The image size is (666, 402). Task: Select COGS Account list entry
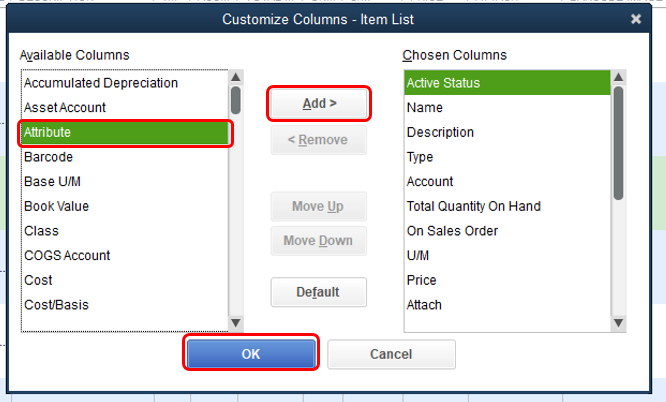pos(67,255)
